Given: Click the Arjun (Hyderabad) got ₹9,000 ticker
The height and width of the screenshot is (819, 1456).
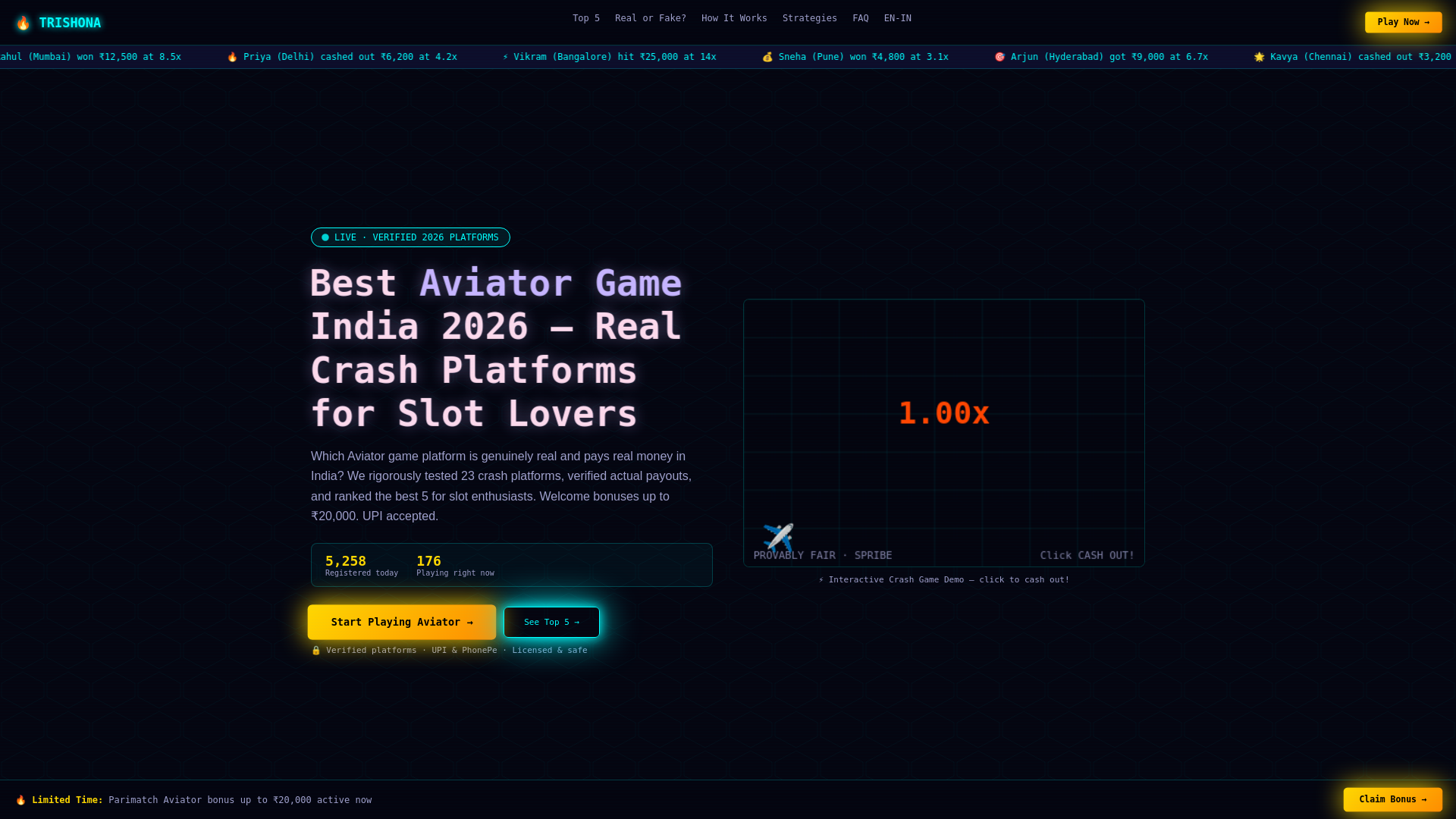Looking at the screenshot, I should coord(1109,57).
